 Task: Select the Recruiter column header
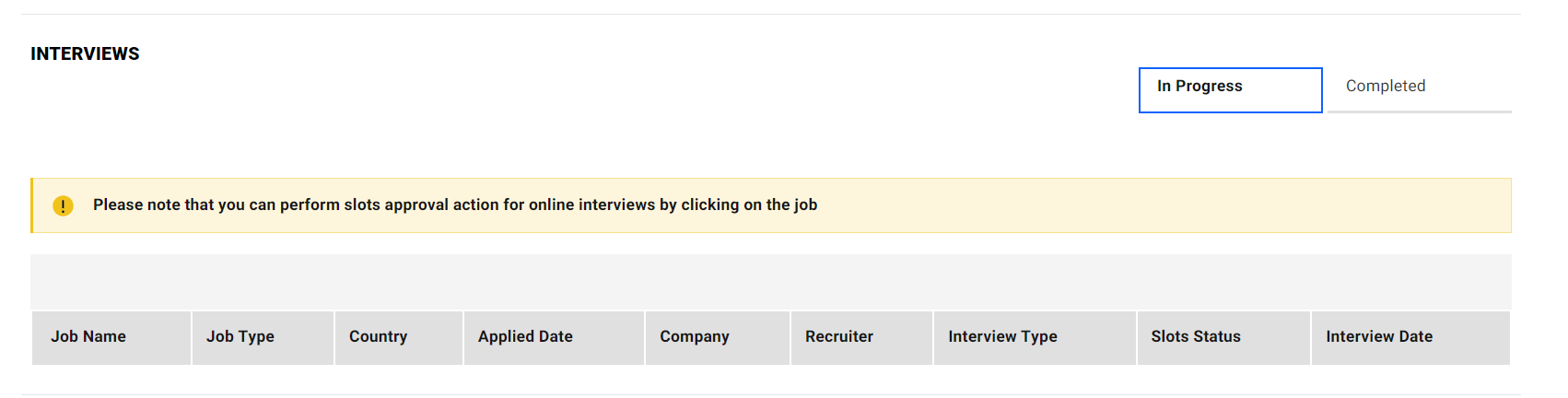[x=838, y=337]
